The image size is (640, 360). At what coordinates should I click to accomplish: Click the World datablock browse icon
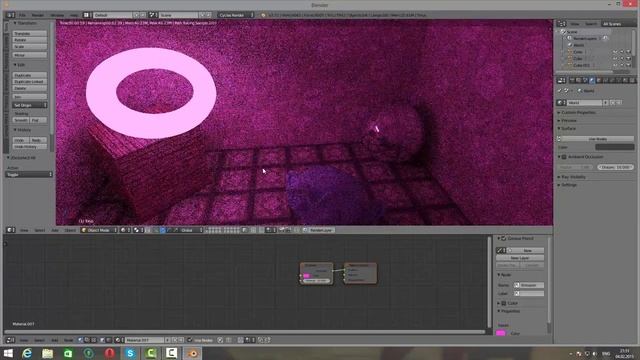(562, 103)
